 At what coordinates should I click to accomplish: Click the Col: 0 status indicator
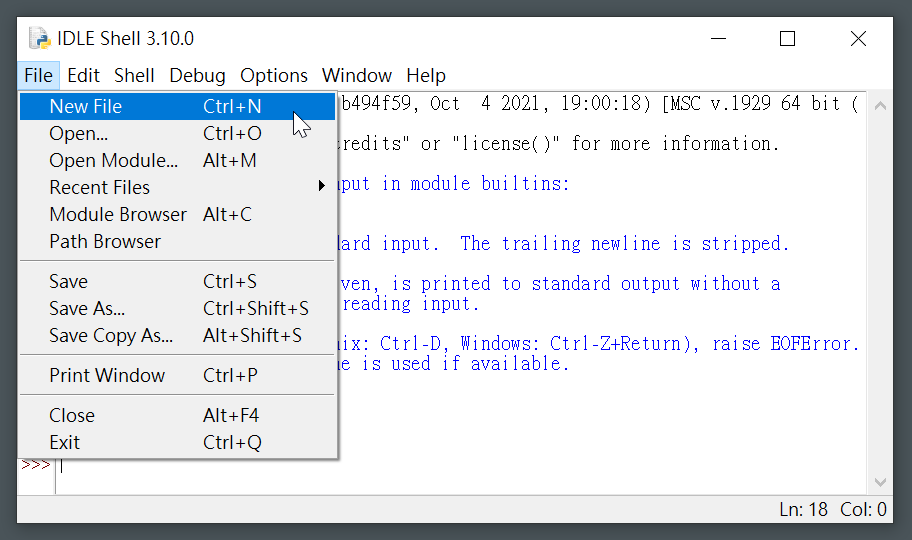pyautogui.click(x=863, y=510)
